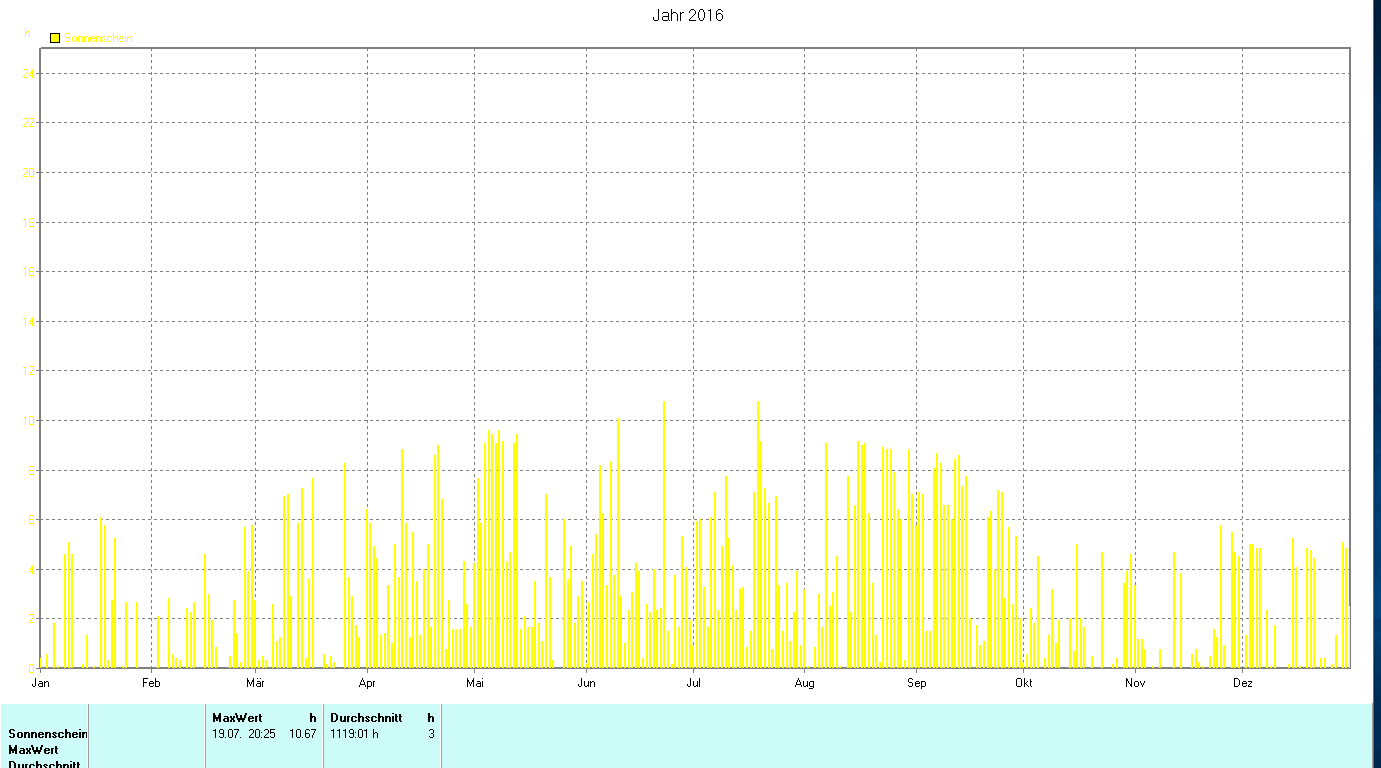The height and width of the screenshot is (768, 1381).
Task: Select the Feb label on x-axis
Action: click(151, 684)
